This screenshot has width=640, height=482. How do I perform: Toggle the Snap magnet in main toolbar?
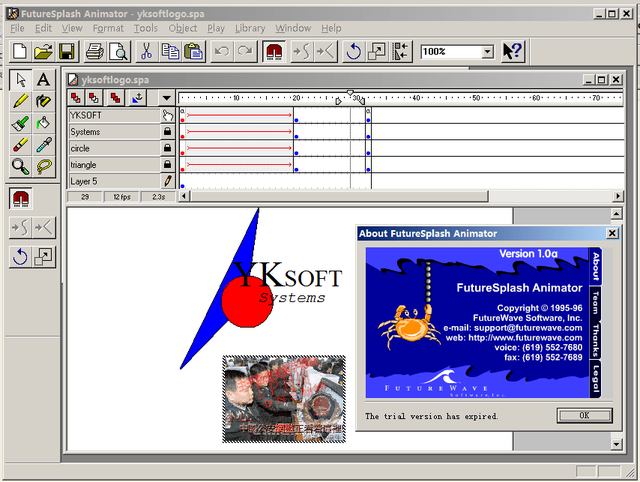273,51
